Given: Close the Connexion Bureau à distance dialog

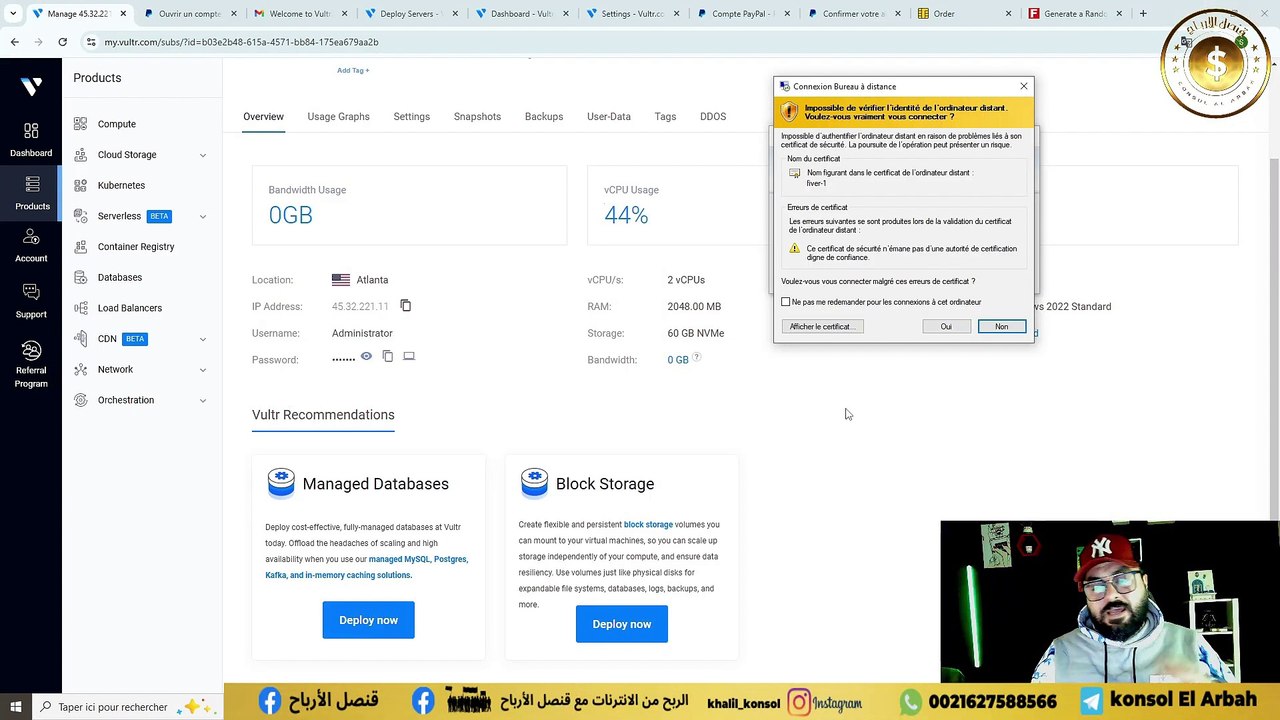Looking at the screenshot, I should tap(1024, 86).
